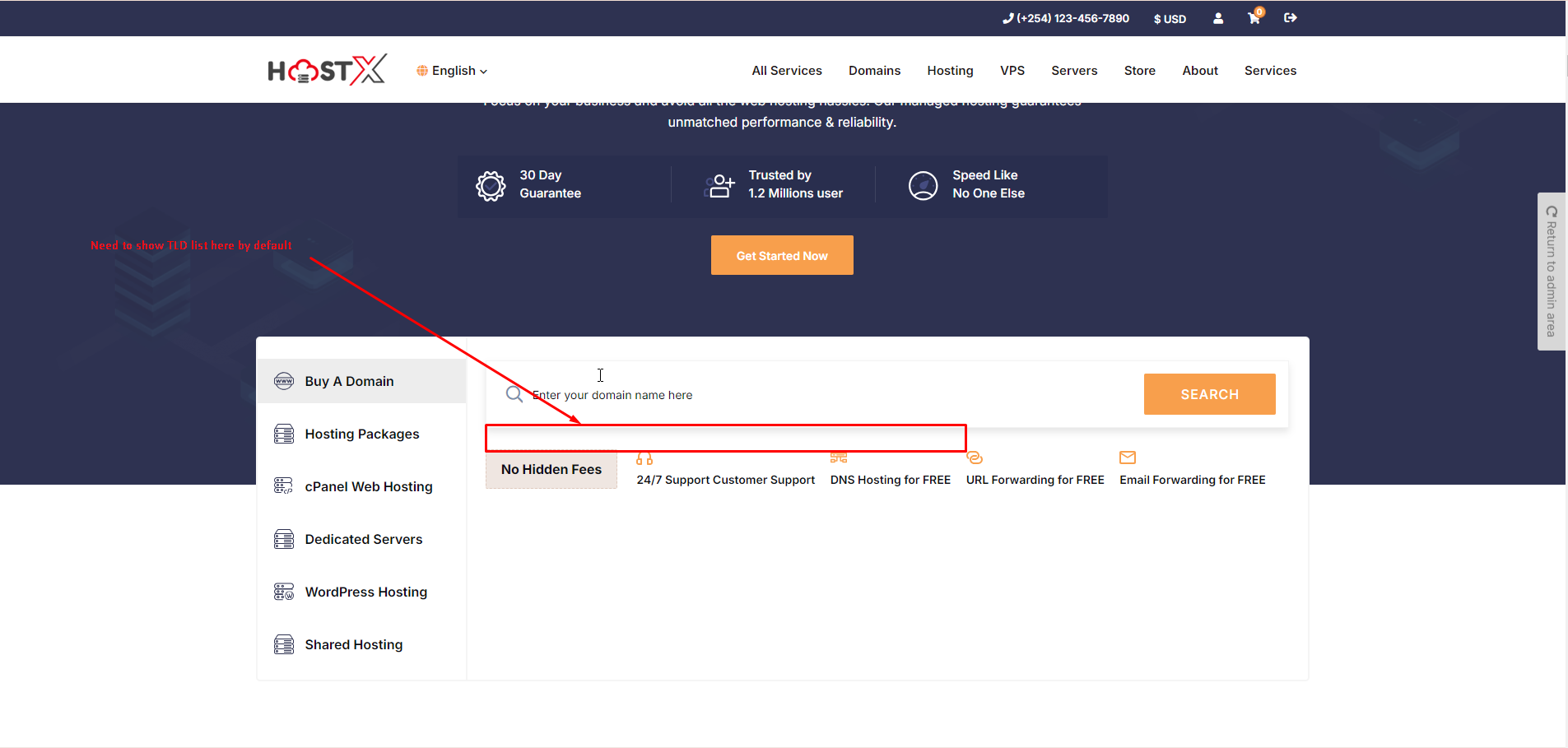
Task: Click the logout arrow icon
Action: [x=1290, y=18]
